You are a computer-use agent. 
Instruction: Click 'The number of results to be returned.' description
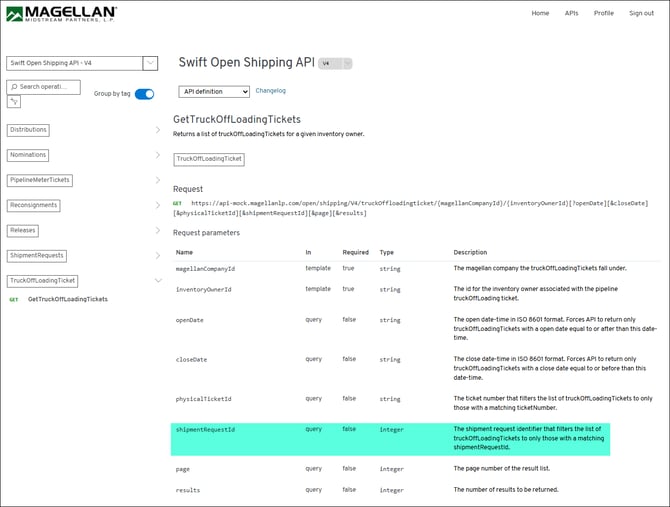(506, 489)
